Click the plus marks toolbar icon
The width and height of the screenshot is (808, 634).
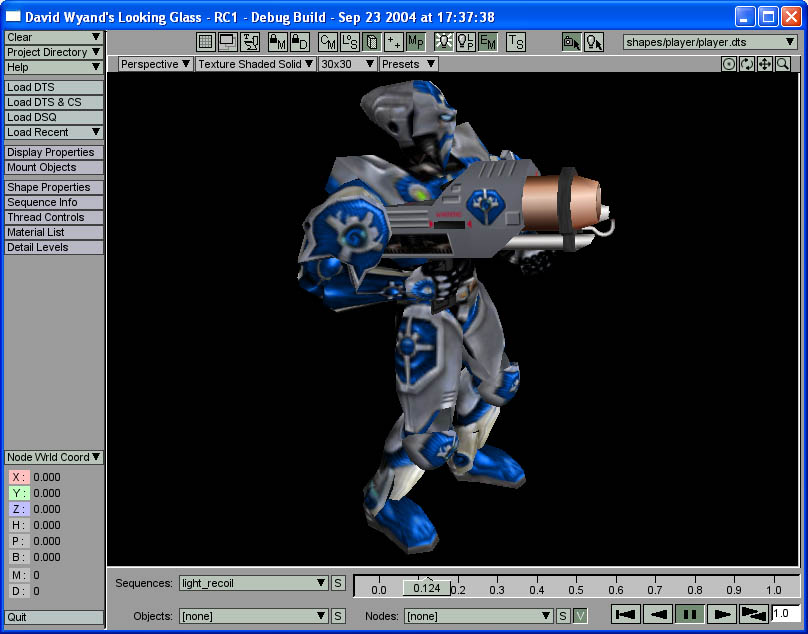click(x=394, y=42)
